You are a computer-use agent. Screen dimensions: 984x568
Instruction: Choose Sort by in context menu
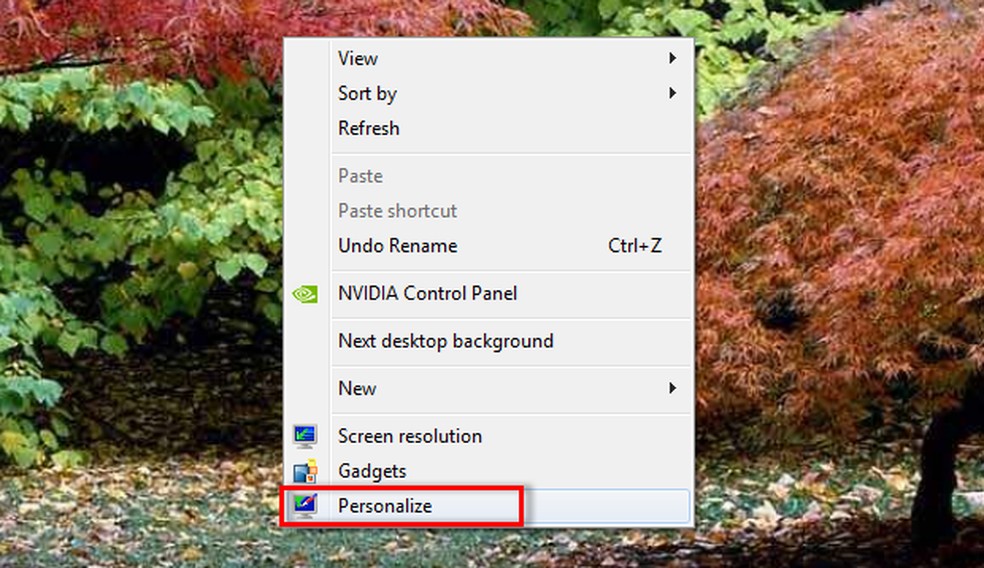(x=367, y=94)
